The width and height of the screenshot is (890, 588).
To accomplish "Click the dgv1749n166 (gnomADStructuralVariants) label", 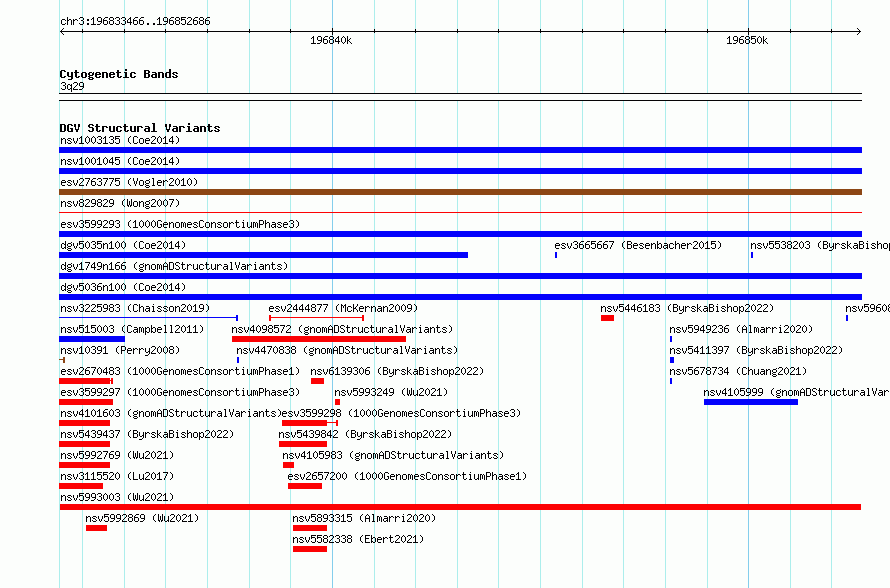I will 174,266.
